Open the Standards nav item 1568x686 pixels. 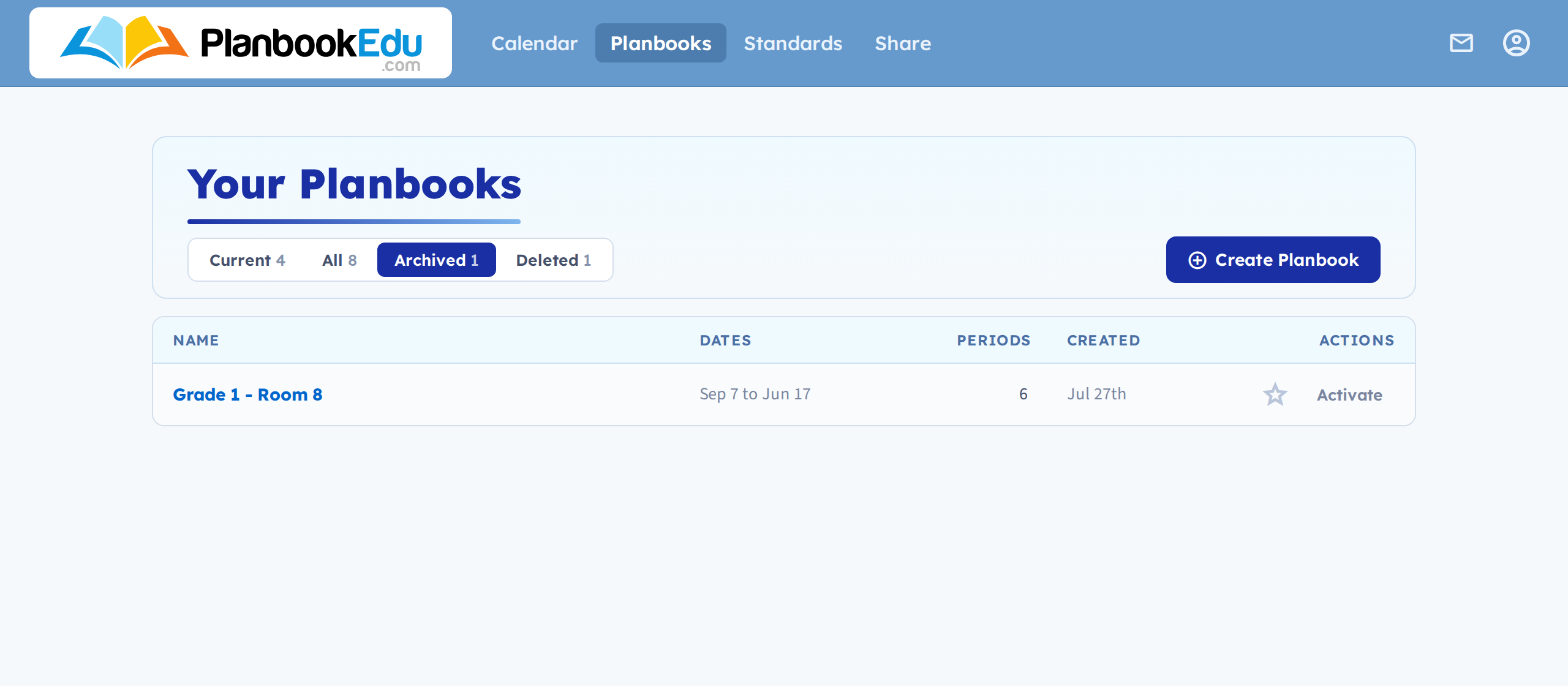click(x=793, y=43)
